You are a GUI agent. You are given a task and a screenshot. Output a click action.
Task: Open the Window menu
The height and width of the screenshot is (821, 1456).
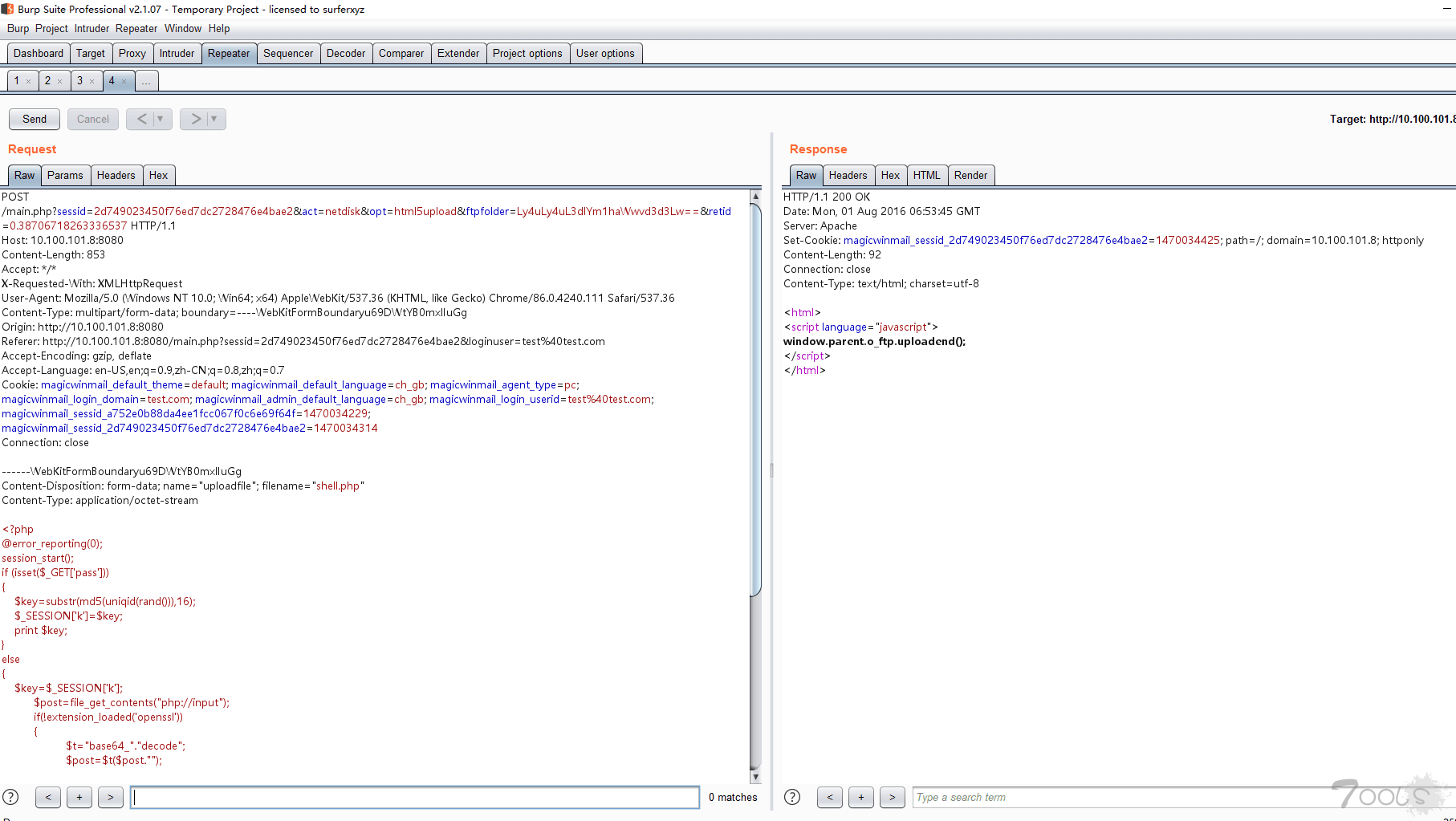tap(183, 28)
